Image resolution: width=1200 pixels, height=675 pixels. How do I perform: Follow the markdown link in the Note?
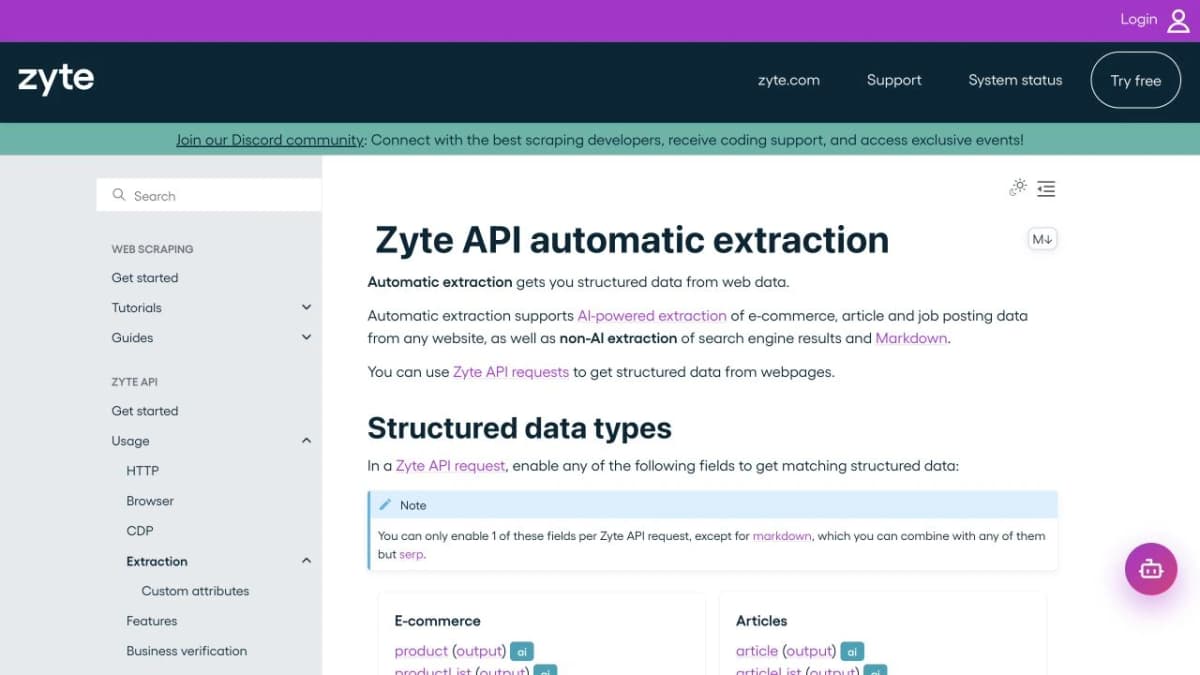click(x=783, y=536)
